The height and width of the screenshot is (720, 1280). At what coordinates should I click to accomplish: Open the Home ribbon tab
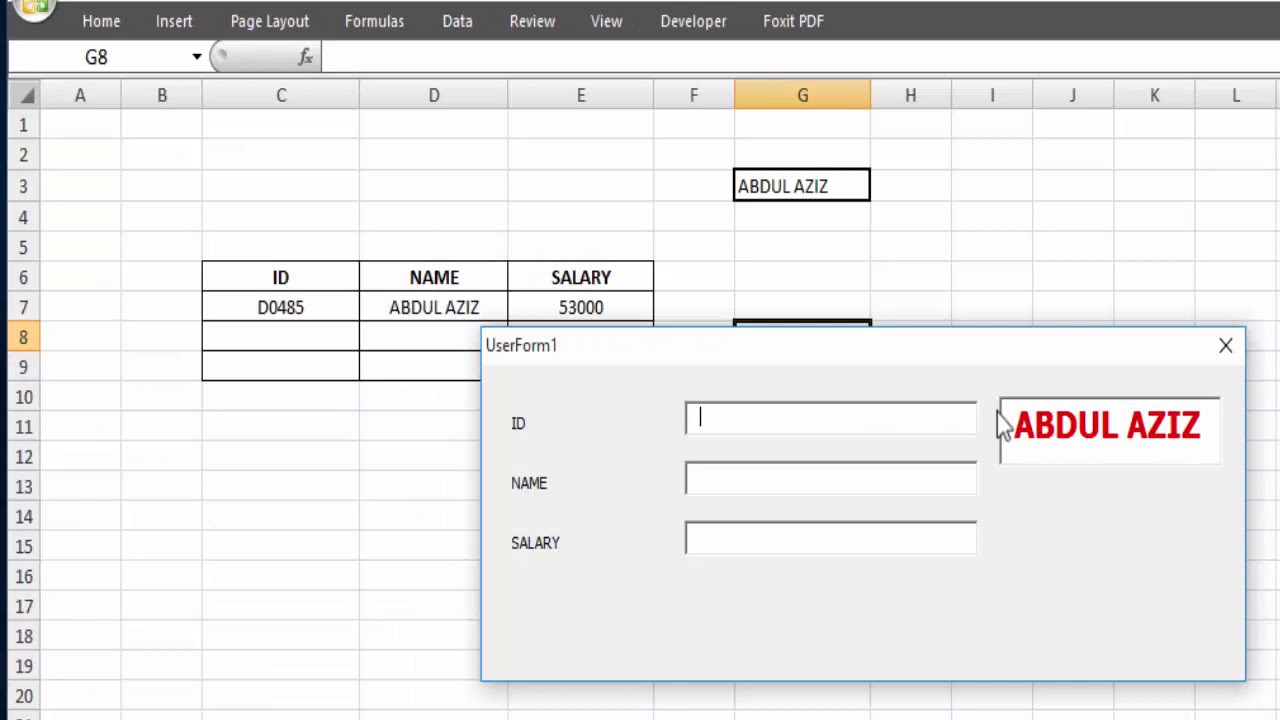(x=101, y=21)
